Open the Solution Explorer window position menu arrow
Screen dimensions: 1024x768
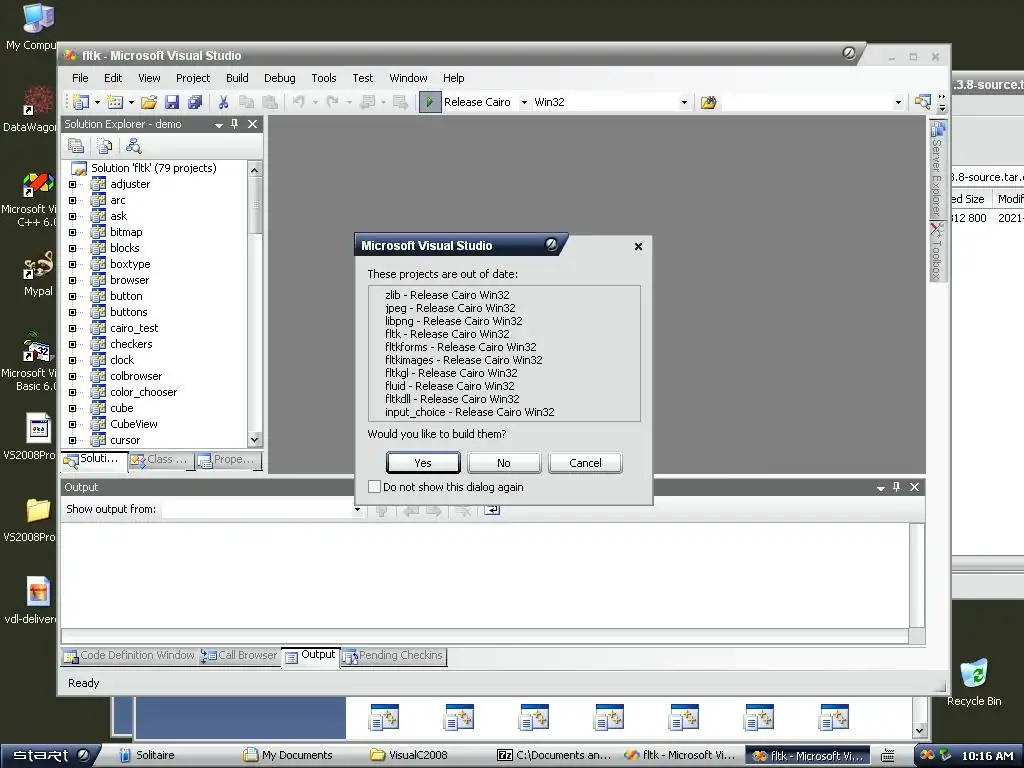click(219, 125)
